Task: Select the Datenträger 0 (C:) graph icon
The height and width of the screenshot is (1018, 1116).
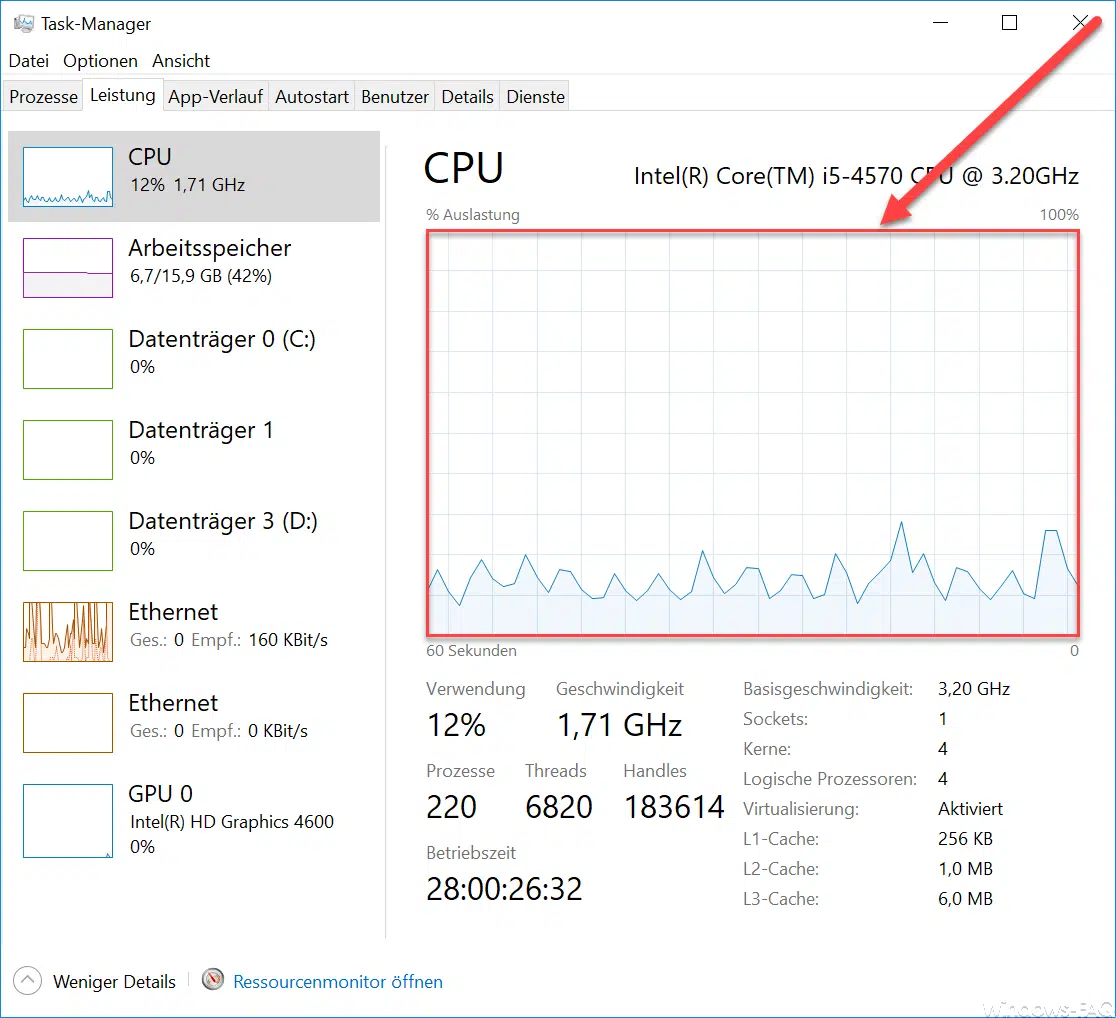Action: point(67,358)
